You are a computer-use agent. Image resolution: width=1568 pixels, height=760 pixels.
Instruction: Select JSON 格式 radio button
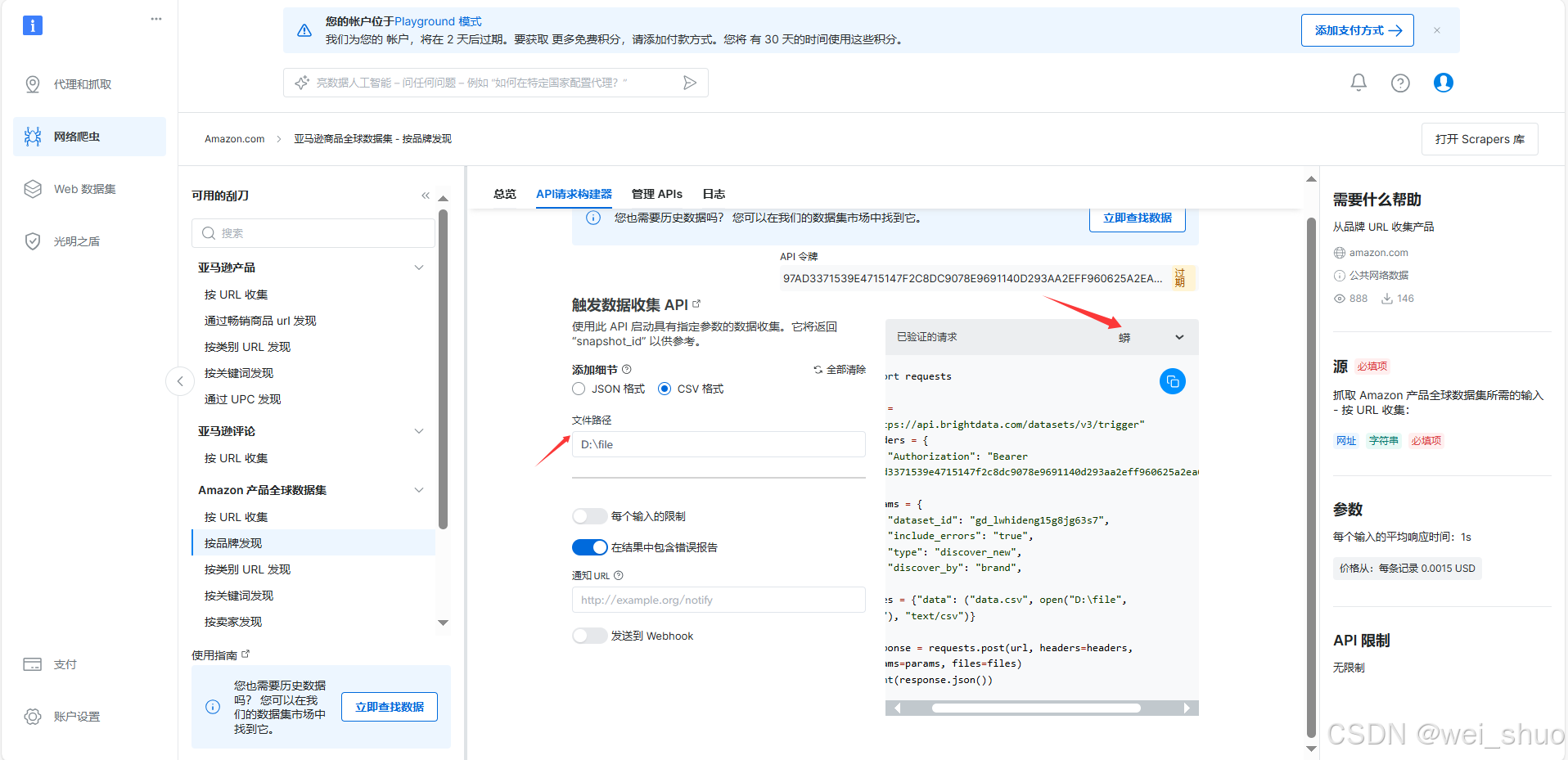pyautogui.click(x=579, y=389)
